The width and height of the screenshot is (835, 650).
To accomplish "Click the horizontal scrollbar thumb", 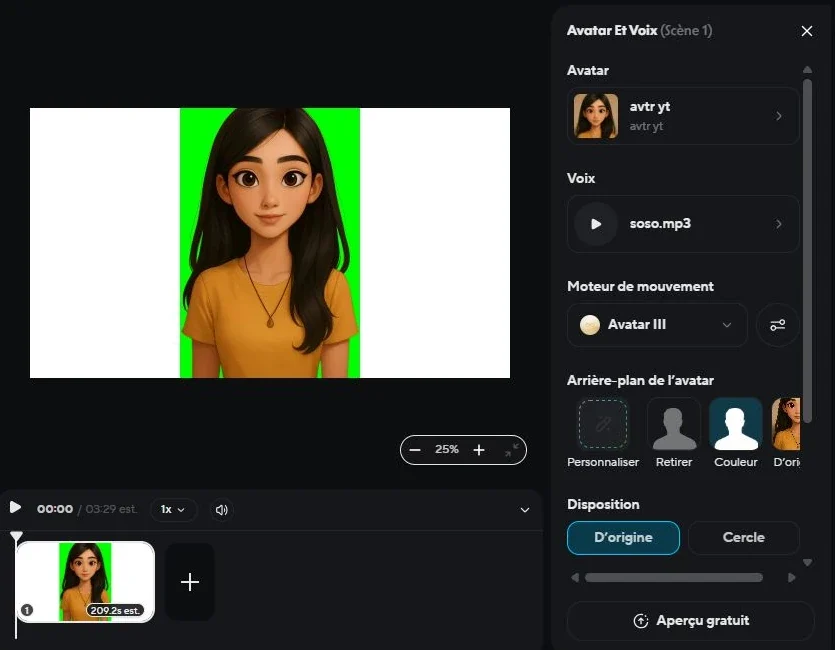I will 674,578.
